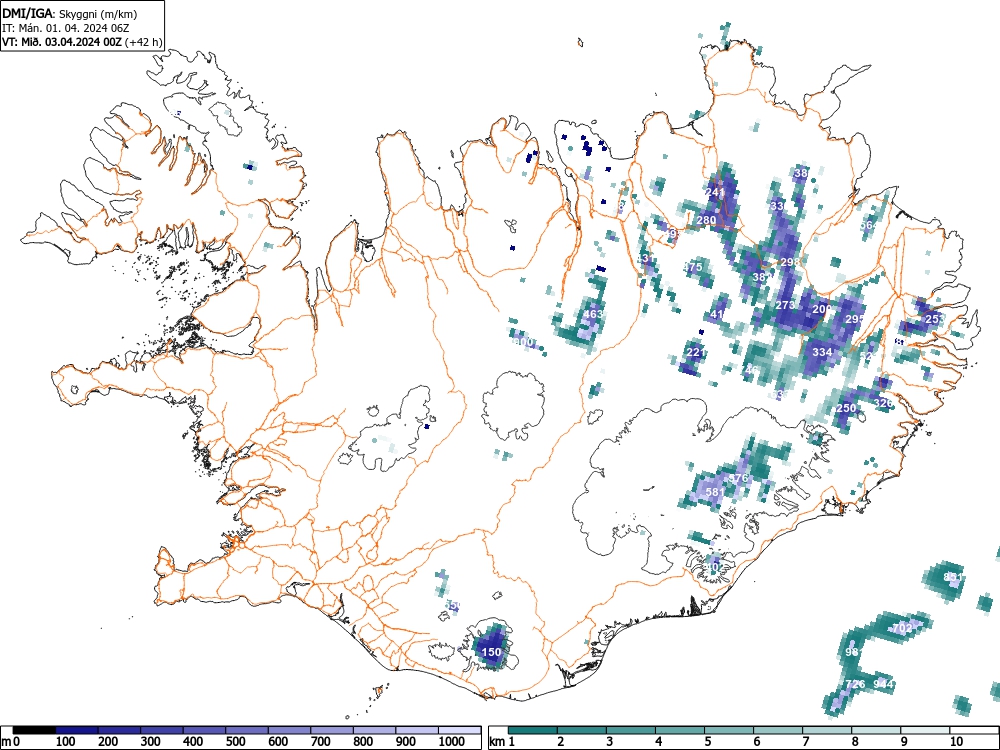Click the '1000' label on the m scale
This screenshot has width=1000, height=750.
click(451, 742)
